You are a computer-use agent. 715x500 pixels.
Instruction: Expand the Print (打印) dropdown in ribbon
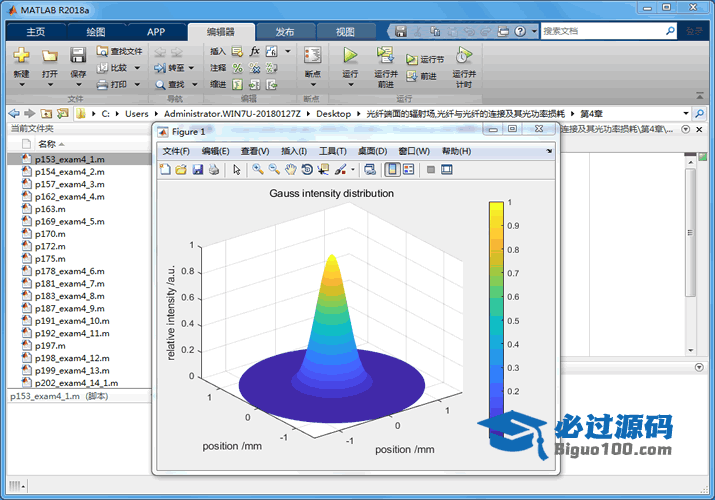pos(135,85)
